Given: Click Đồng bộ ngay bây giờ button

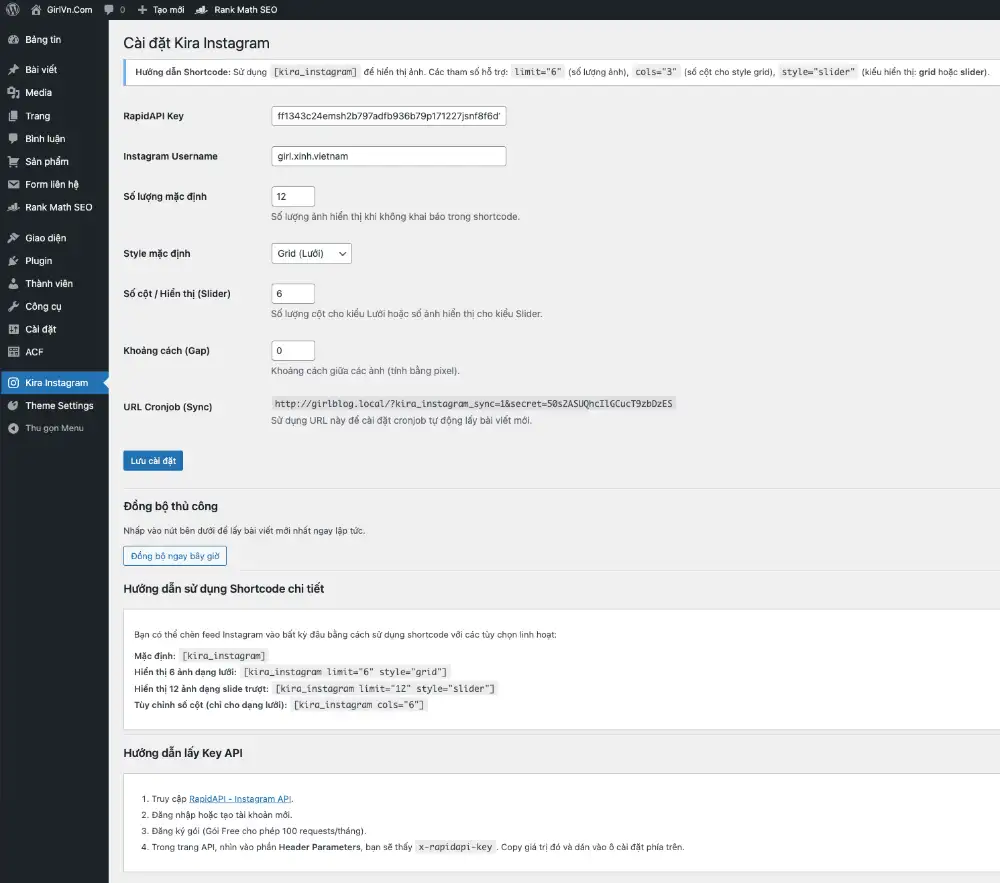Looking at the screenshot, I should pyautogui.click(x=175, y=556).
